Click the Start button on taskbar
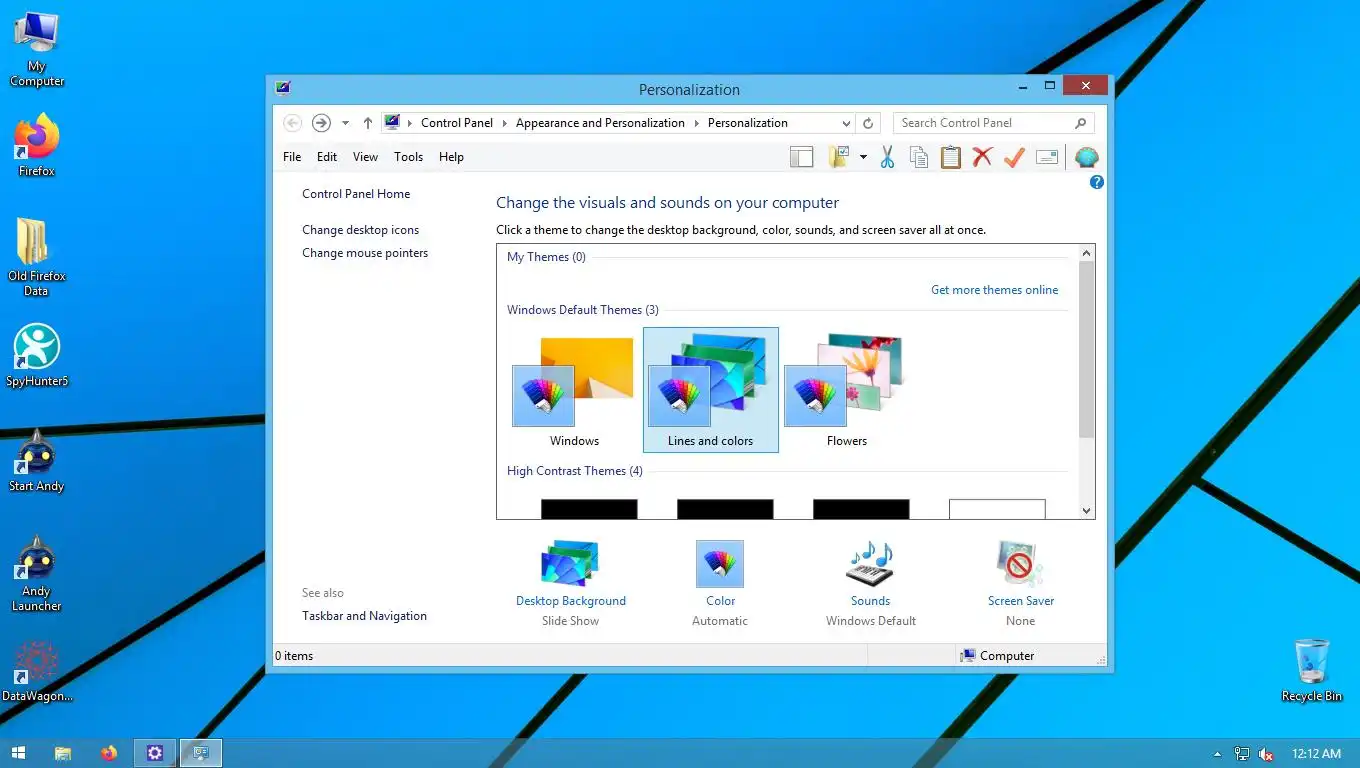1360x768 pixels. click(18, 753)
